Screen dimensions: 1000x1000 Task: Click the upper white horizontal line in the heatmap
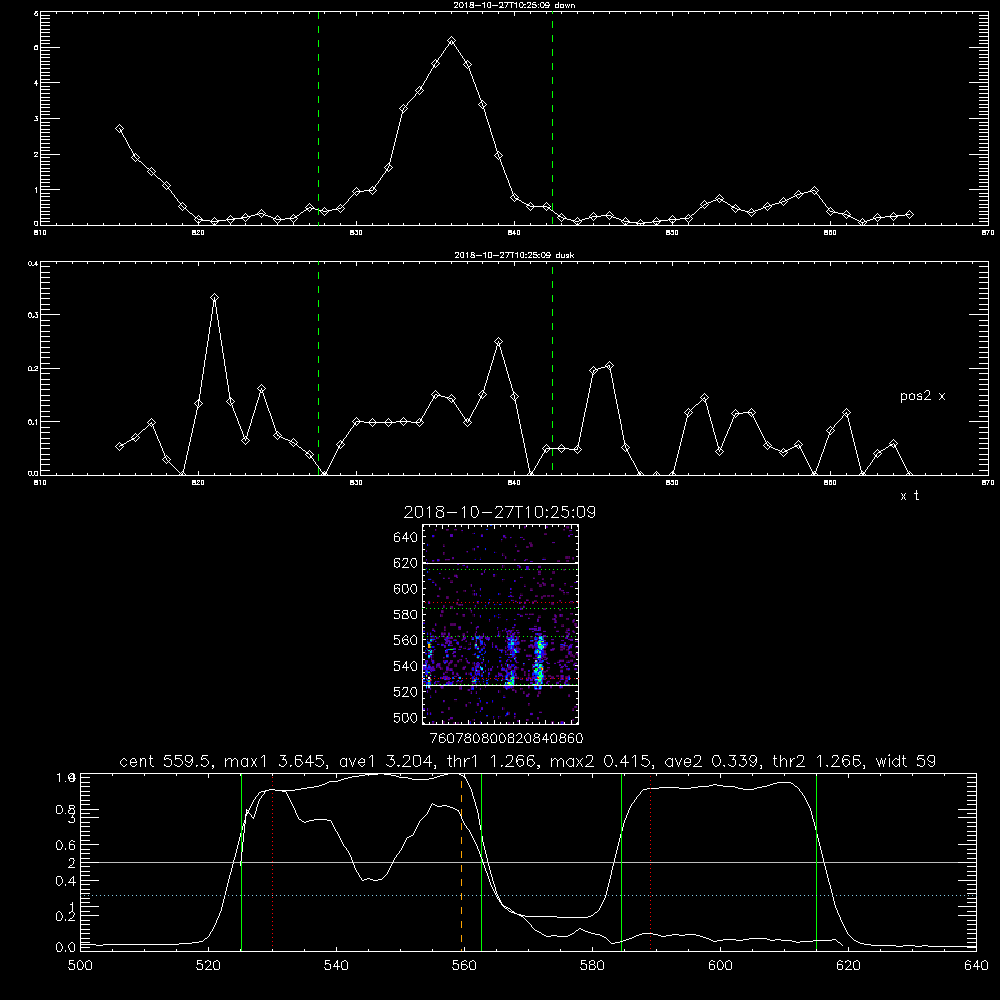(x=501, y=563)
